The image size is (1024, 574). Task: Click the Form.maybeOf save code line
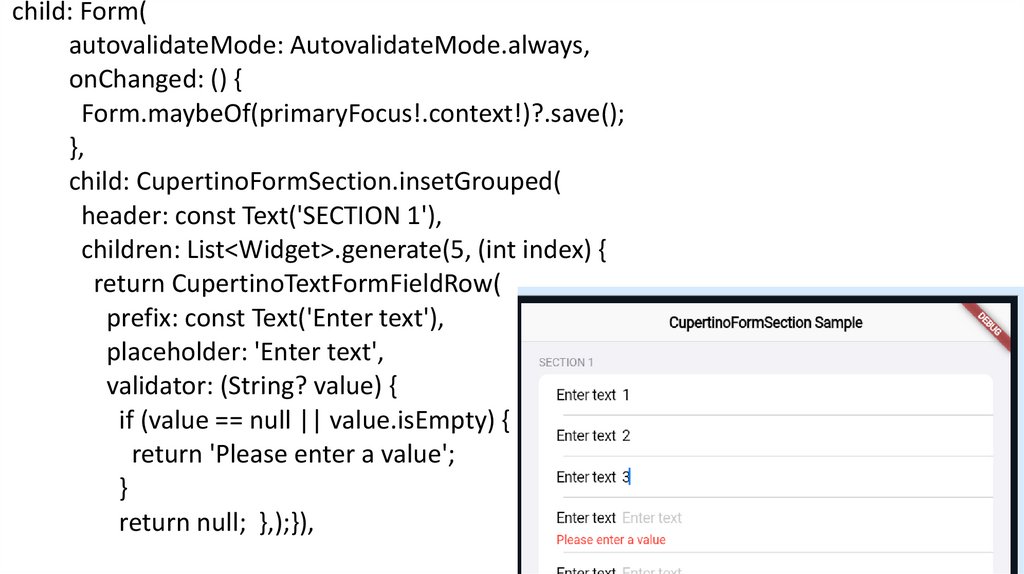click(353, 114)
